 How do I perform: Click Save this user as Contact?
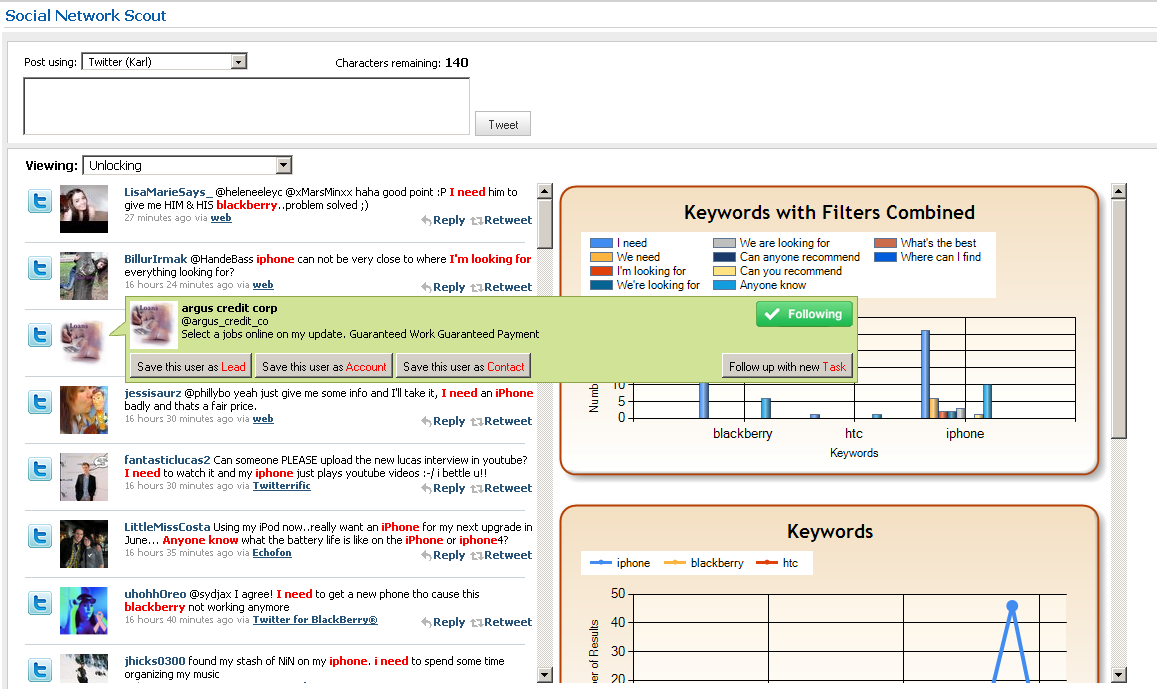click(463, 367)
